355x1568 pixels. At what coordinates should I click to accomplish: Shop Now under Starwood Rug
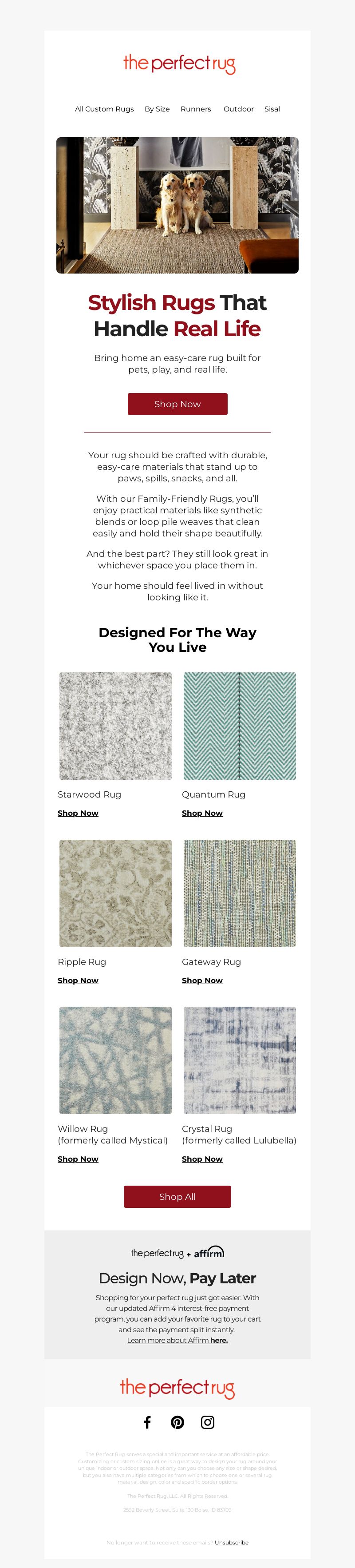coord(78,813)
